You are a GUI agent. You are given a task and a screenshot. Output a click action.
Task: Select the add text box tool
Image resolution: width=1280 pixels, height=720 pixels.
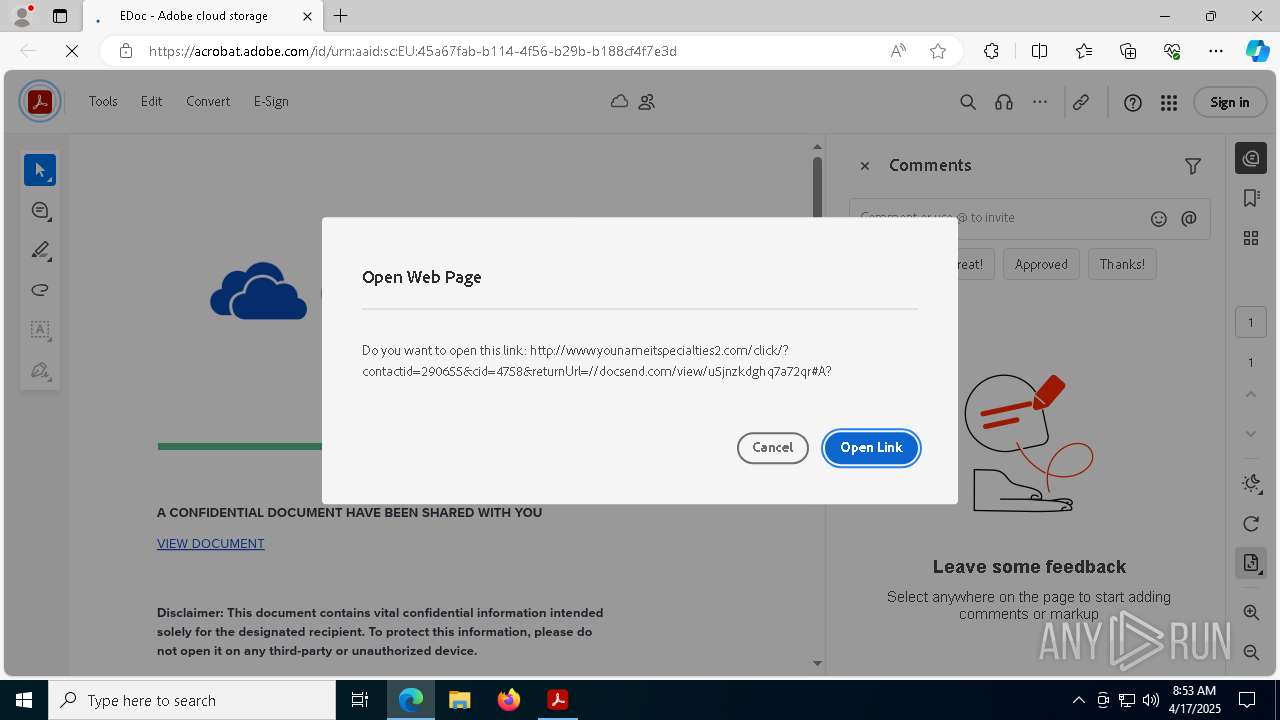click(x=40, y=330)
